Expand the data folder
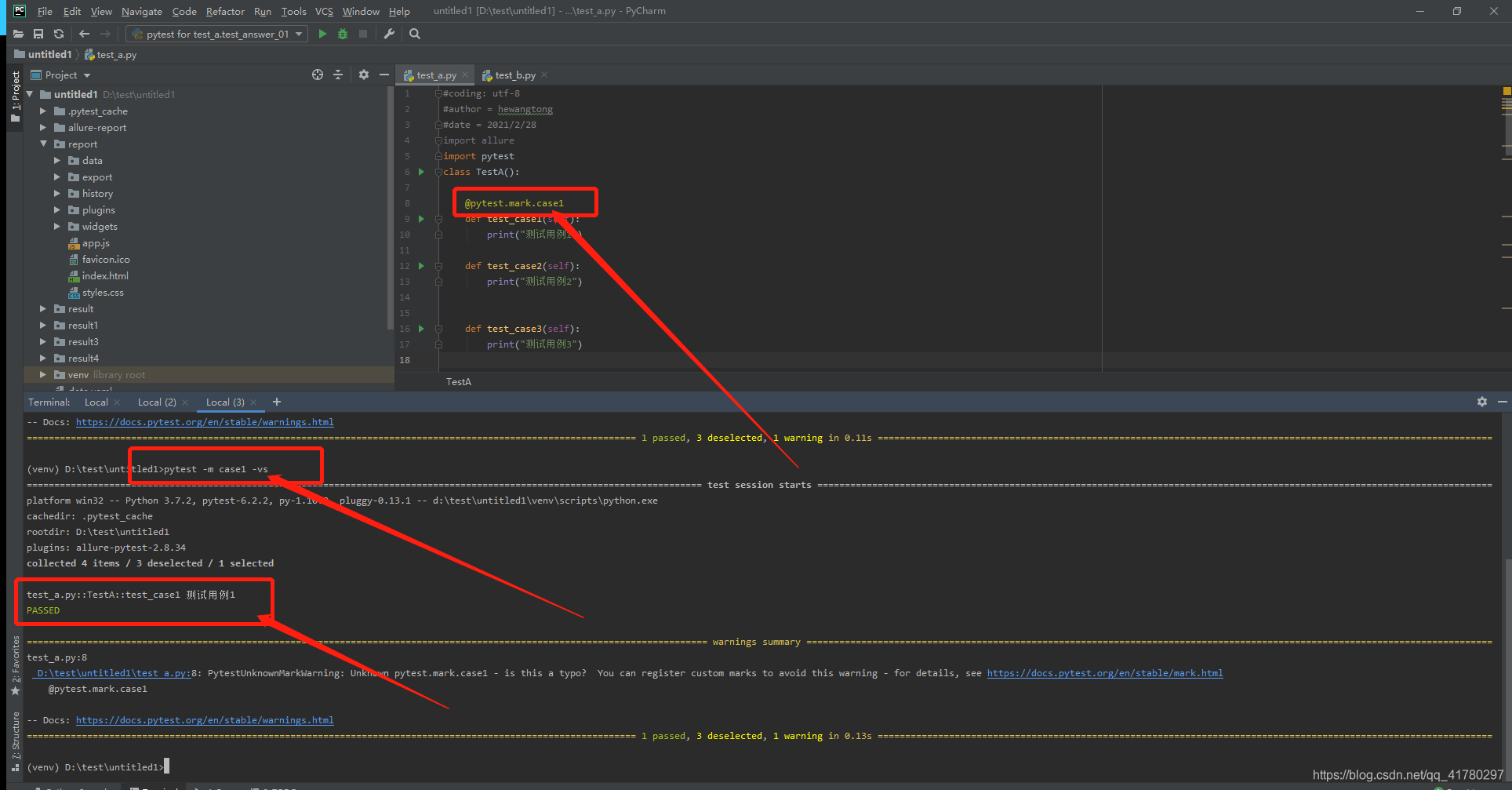Viewport: 1512px width, 790px height. (x=57, y=161)
